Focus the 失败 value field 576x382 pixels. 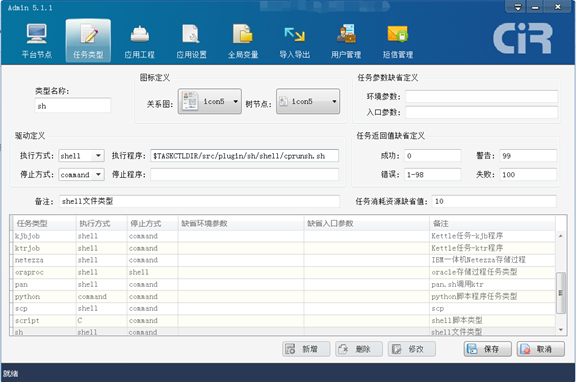click(x=528, y=174)
